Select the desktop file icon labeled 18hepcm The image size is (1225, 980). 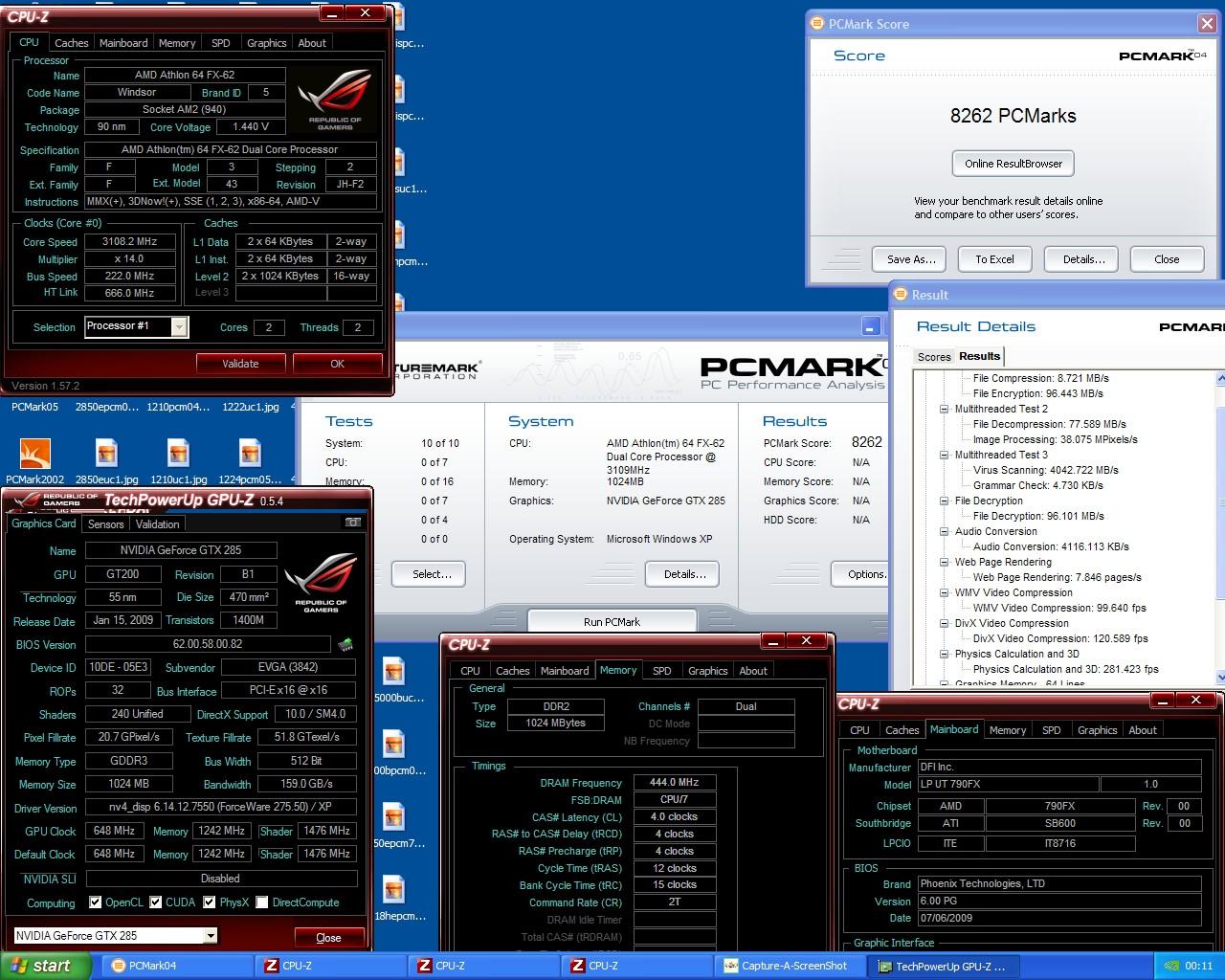(x=393, y=890)
